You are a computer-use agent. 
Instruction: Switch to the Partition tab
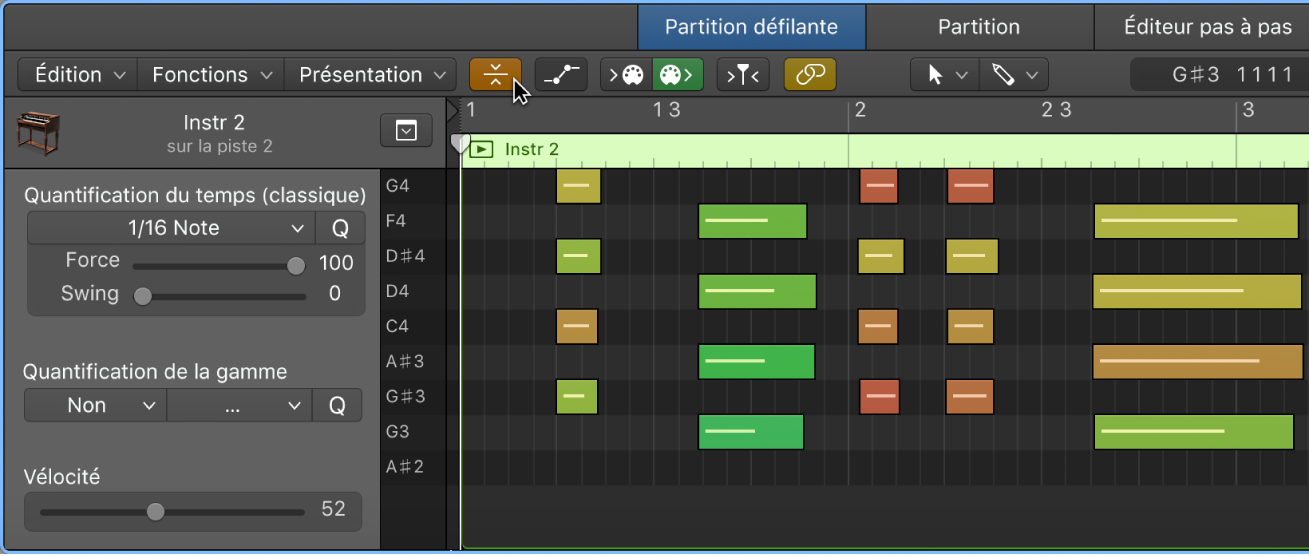(979, 27)
